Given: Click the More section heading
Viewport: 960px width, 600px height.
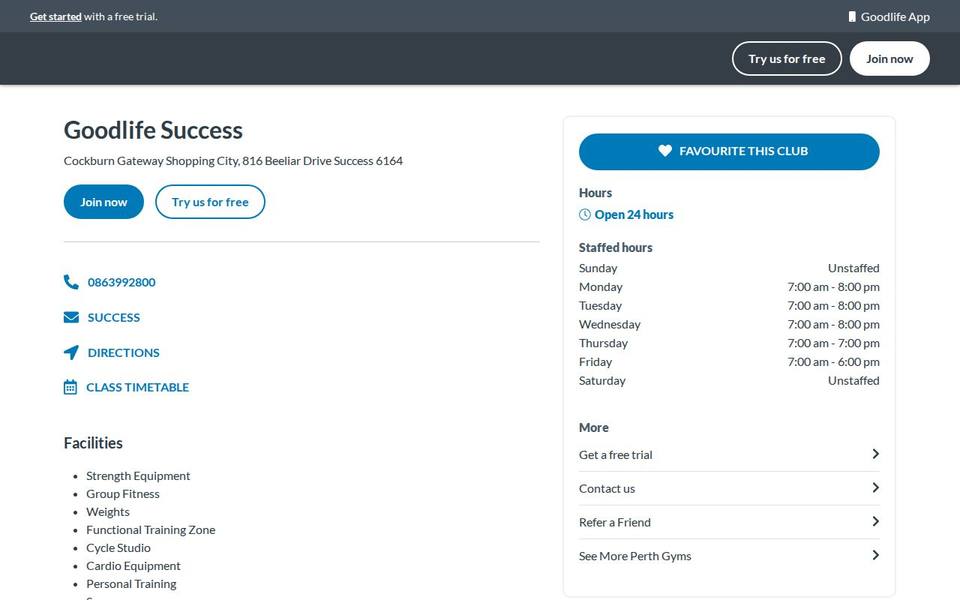Looking at the screenshot, I should coord(593,427).
